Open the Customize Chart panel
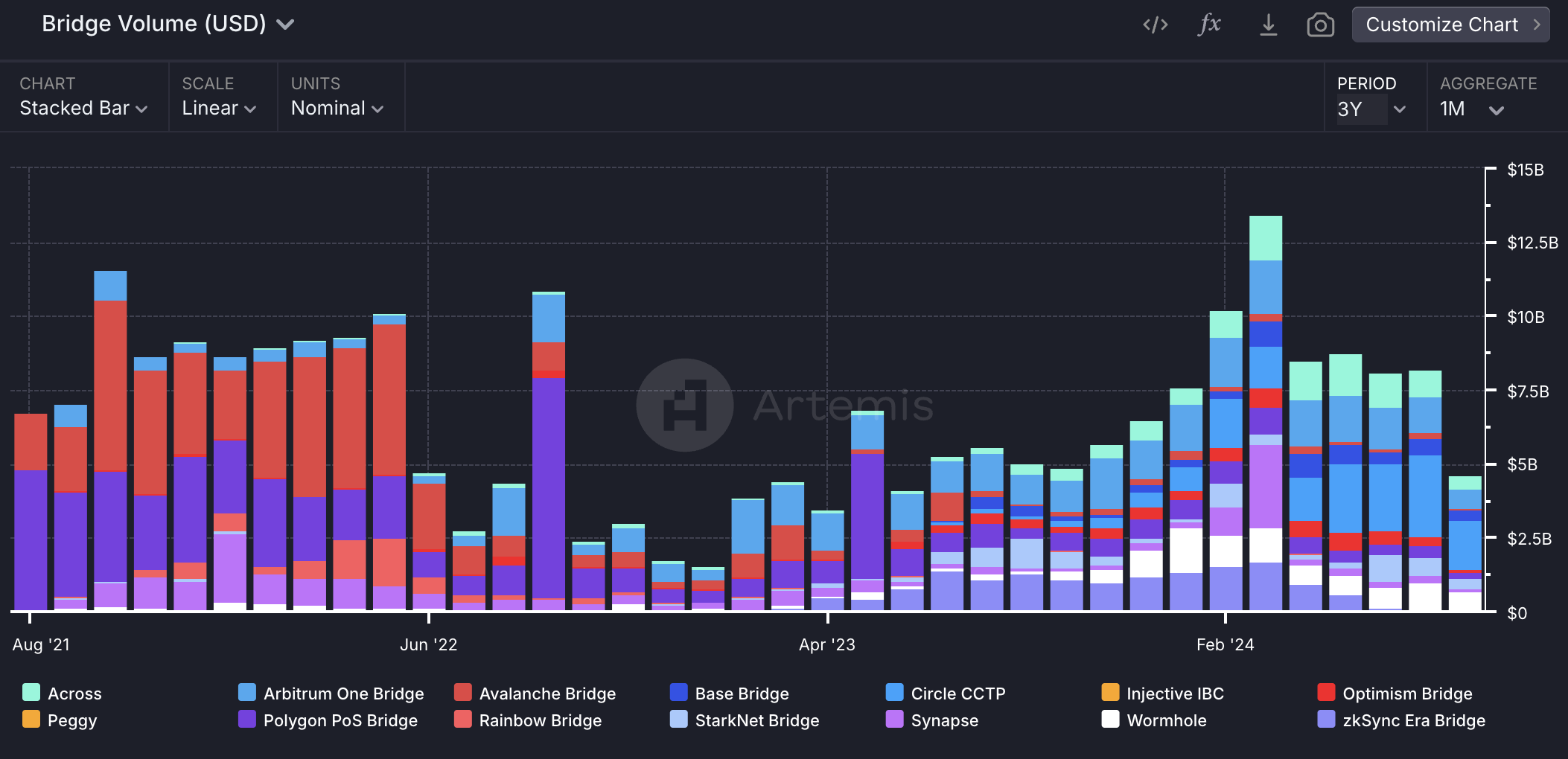The width and height of the screenshot is (1568, 759). 1450,25
